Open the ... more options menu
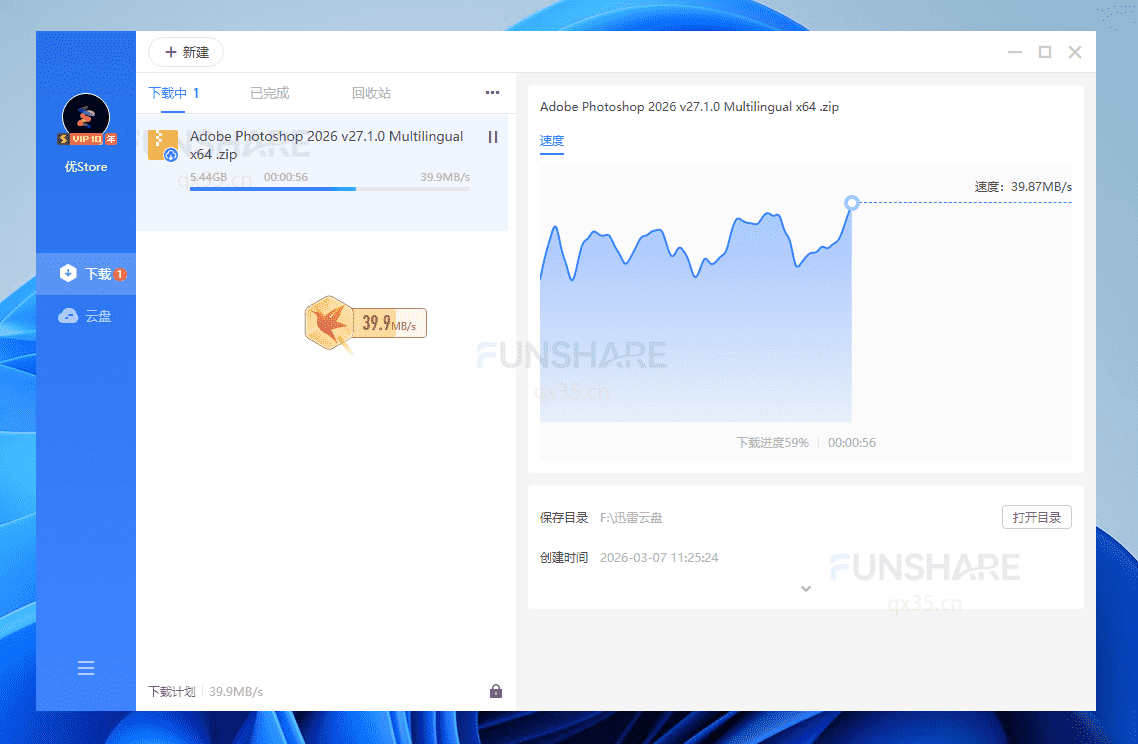This screenshot has width=1138, height=744. pos(492,92)
